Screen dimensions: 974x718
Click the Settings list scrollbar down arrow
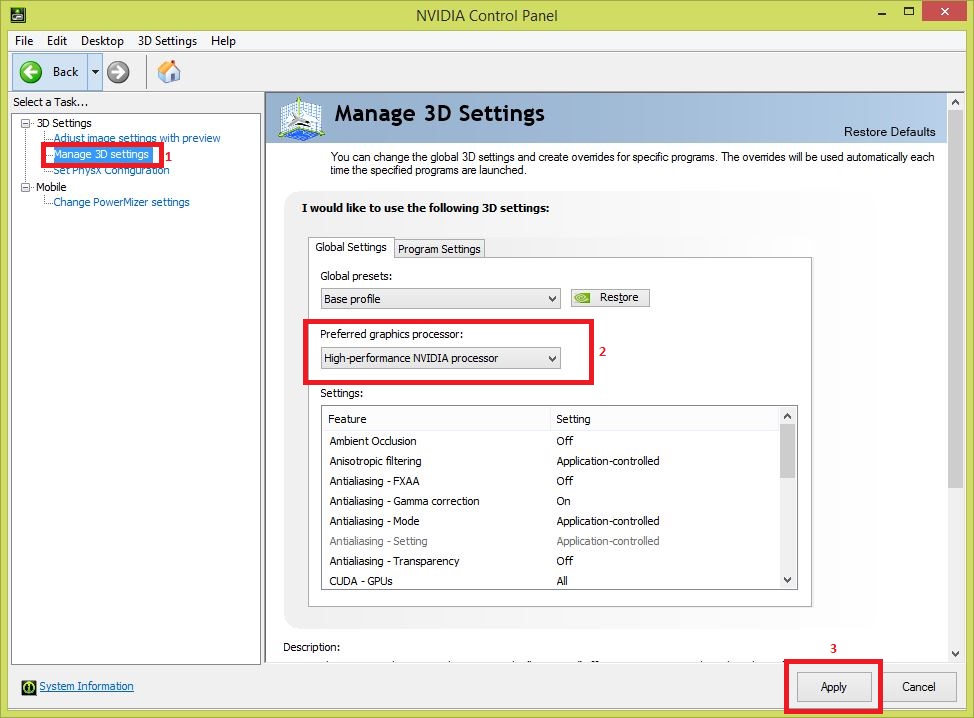point(786,579)
